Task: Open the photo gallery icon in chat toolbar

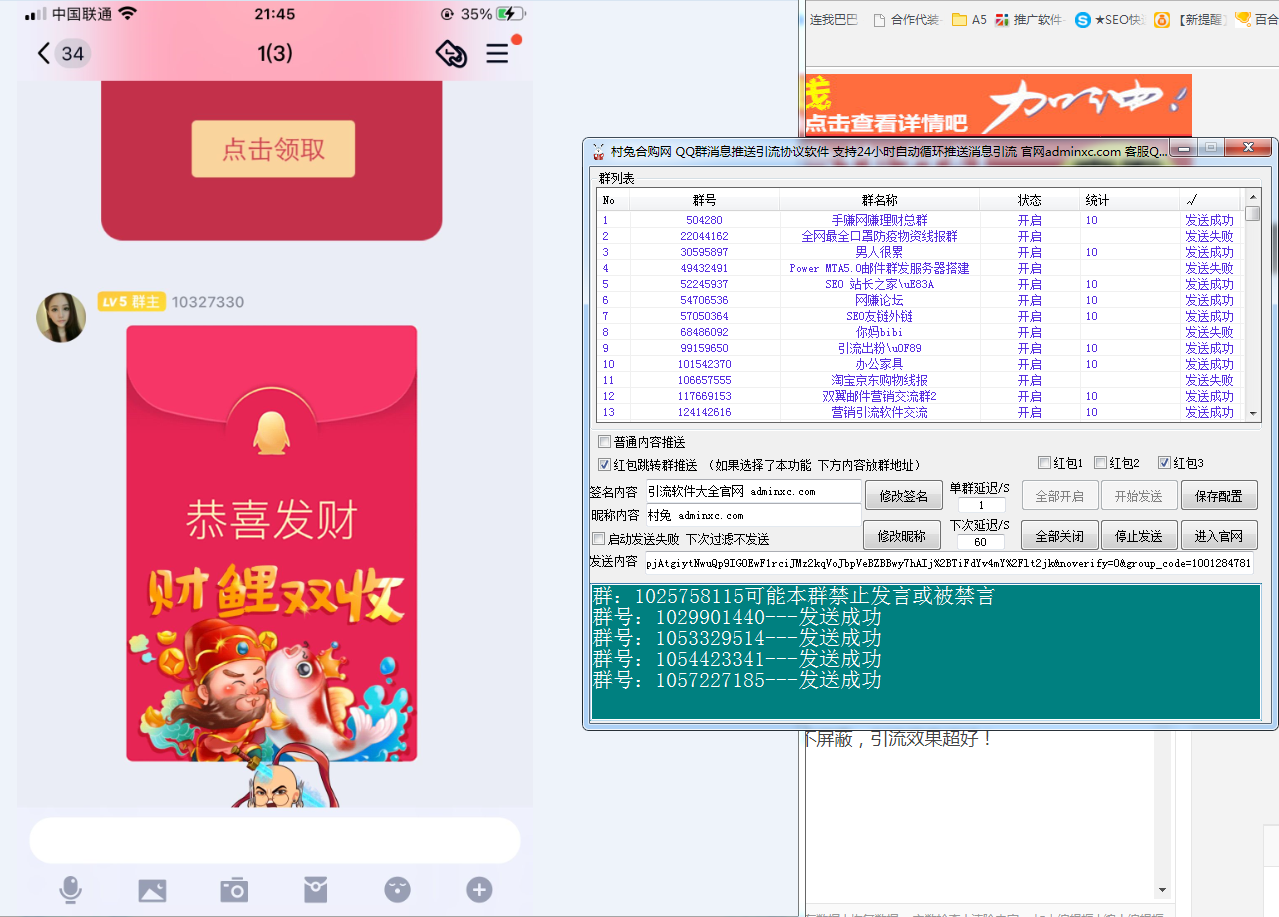Action: (x=152, y=889)
